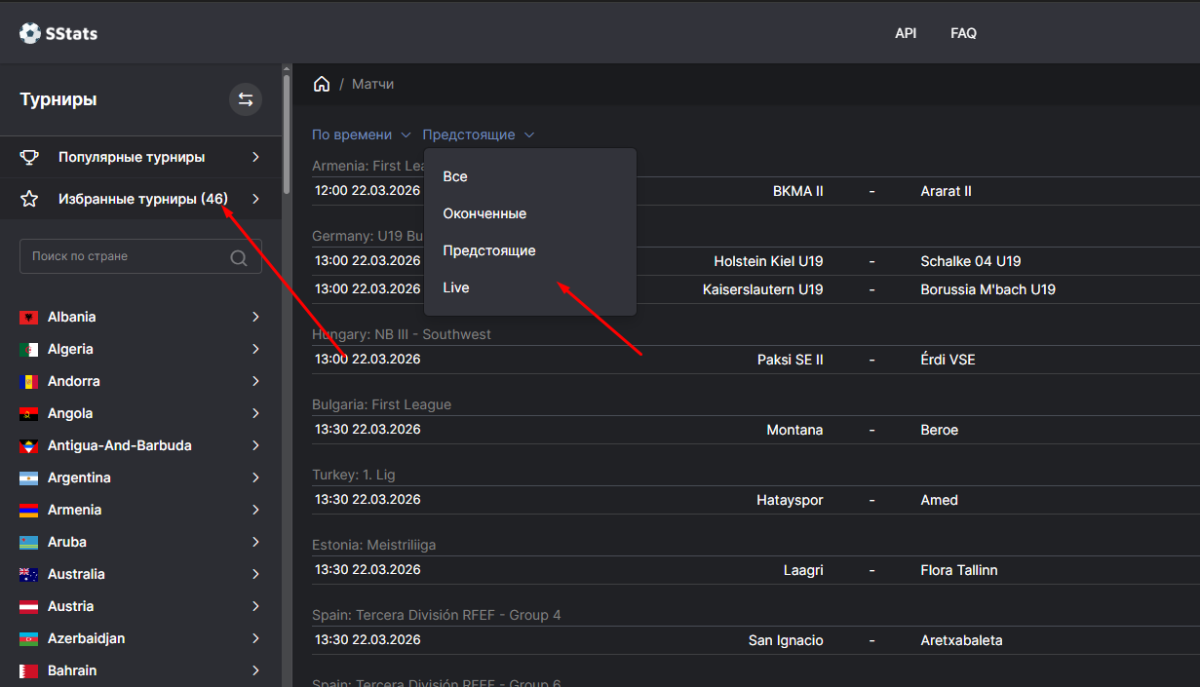Open the Montana vs Beroe match row
Screen dimensions: 1200x687
tap(755, 430)
